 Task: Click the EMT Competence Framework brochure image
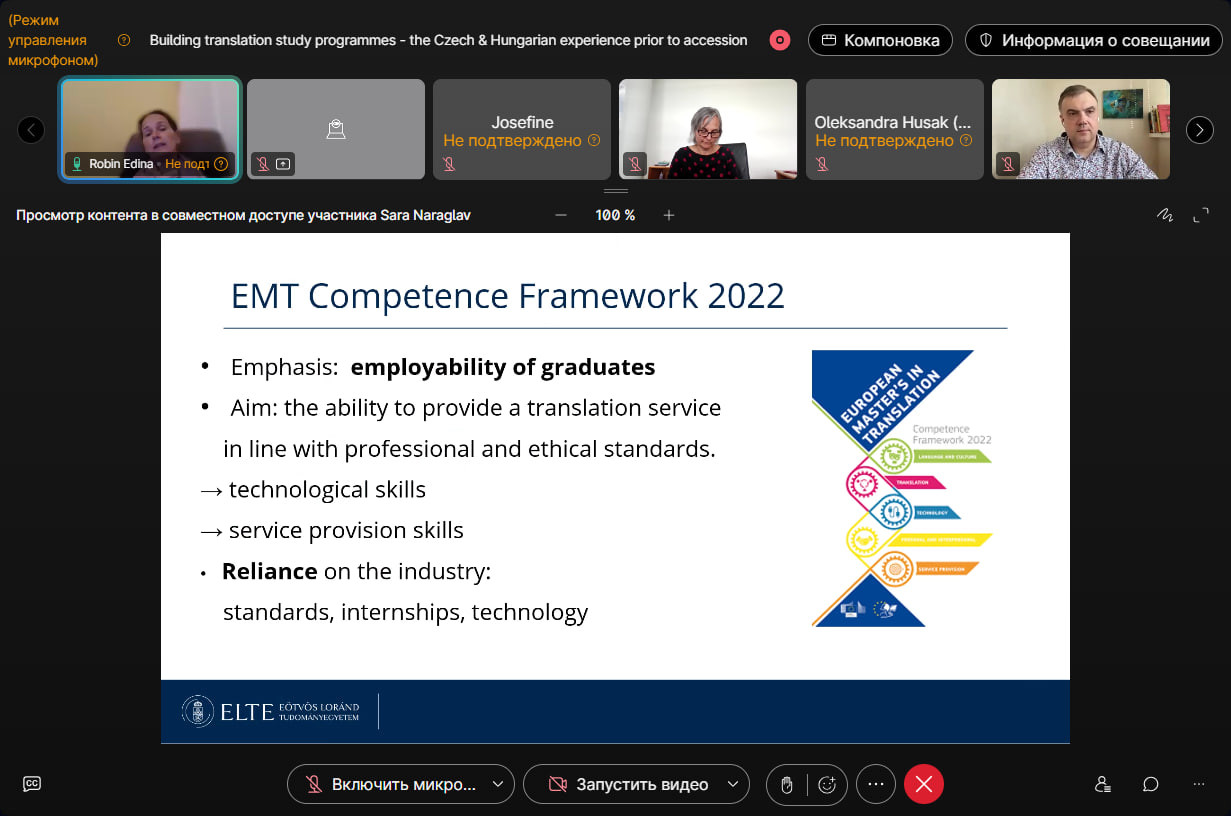tap(902, 488)
